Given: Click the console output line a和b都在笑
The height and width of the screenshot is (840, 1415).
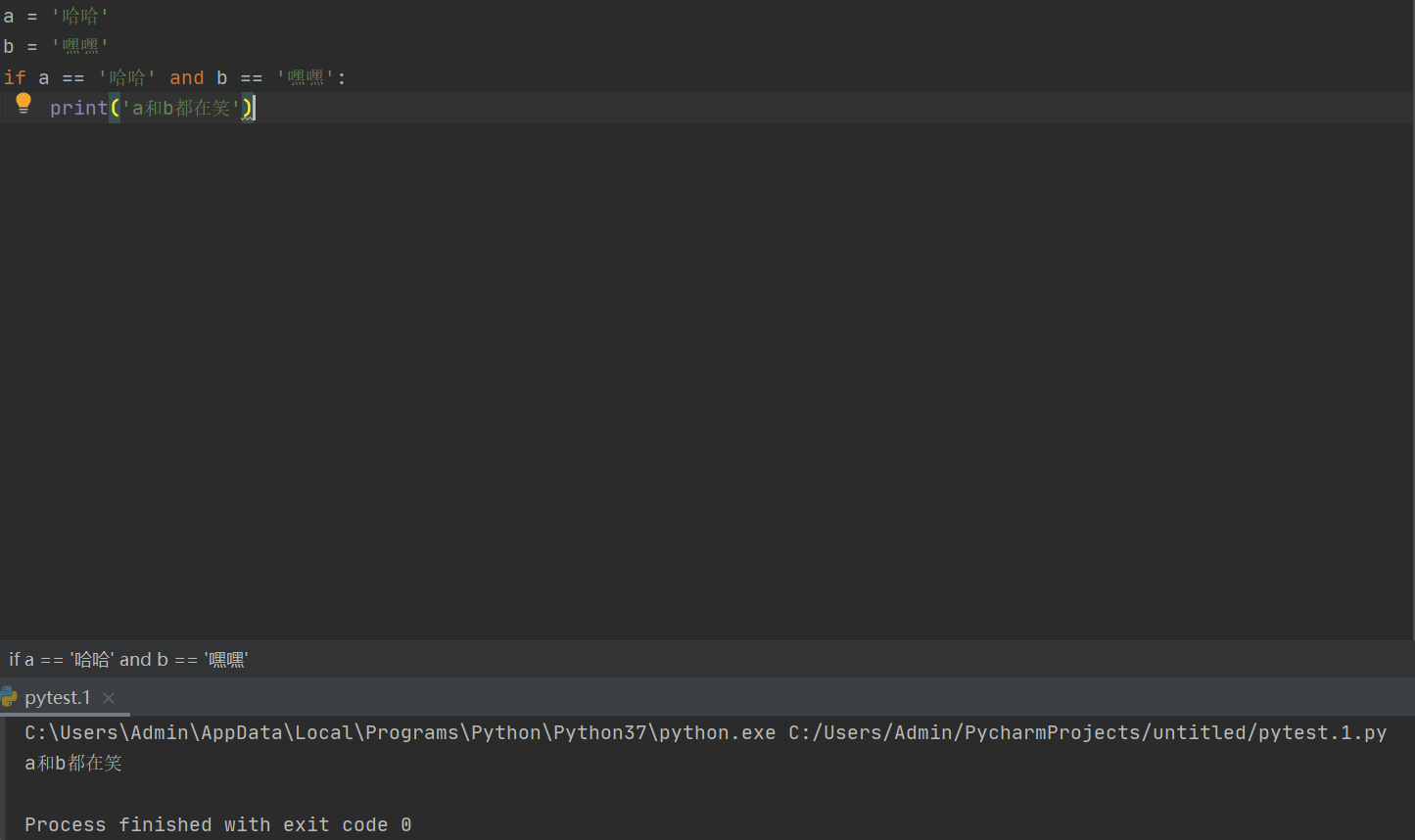Looking at the screenshot, I should pos(73,763).
